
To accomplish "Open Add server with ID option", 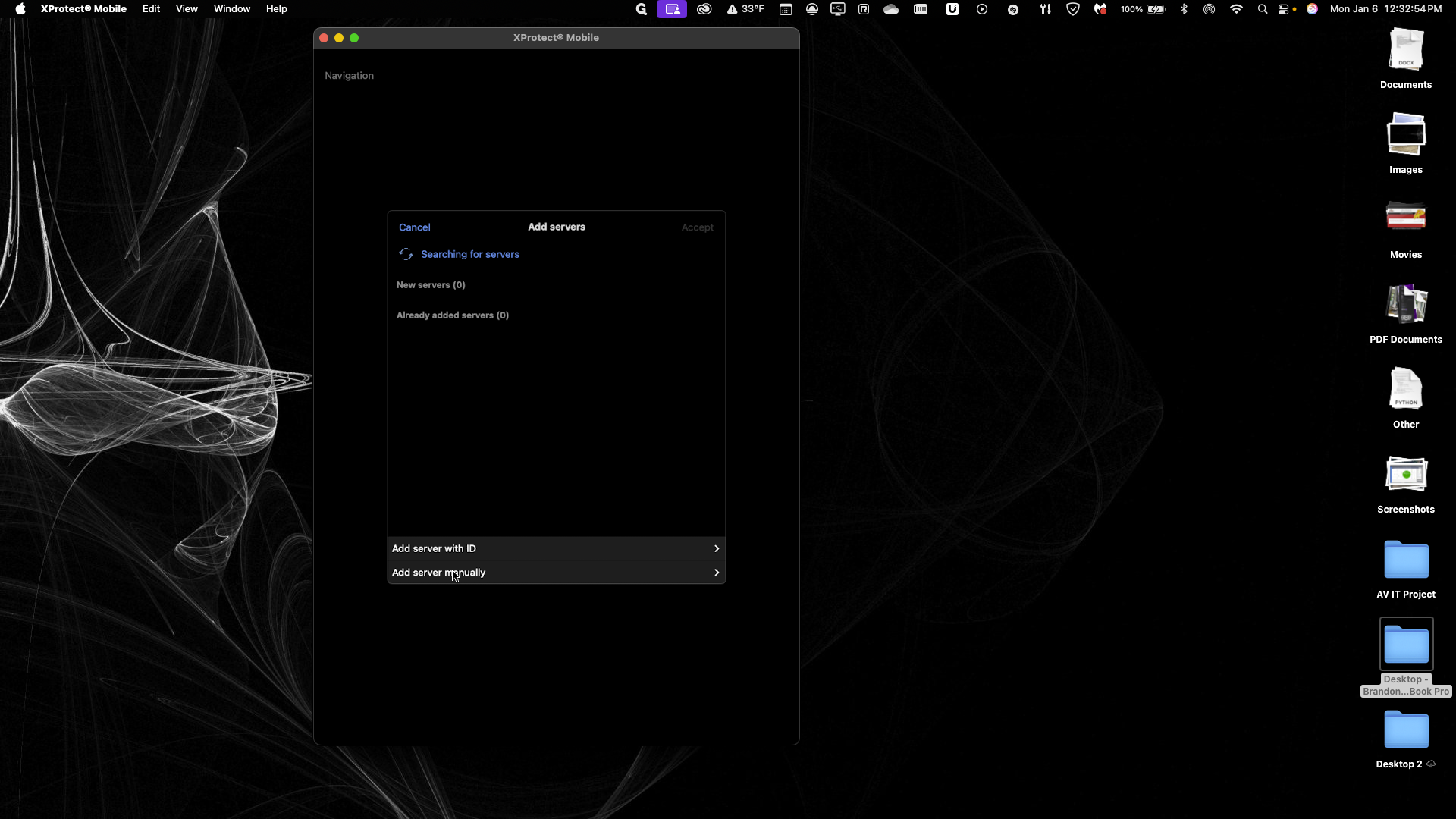I will click(556, 548).
